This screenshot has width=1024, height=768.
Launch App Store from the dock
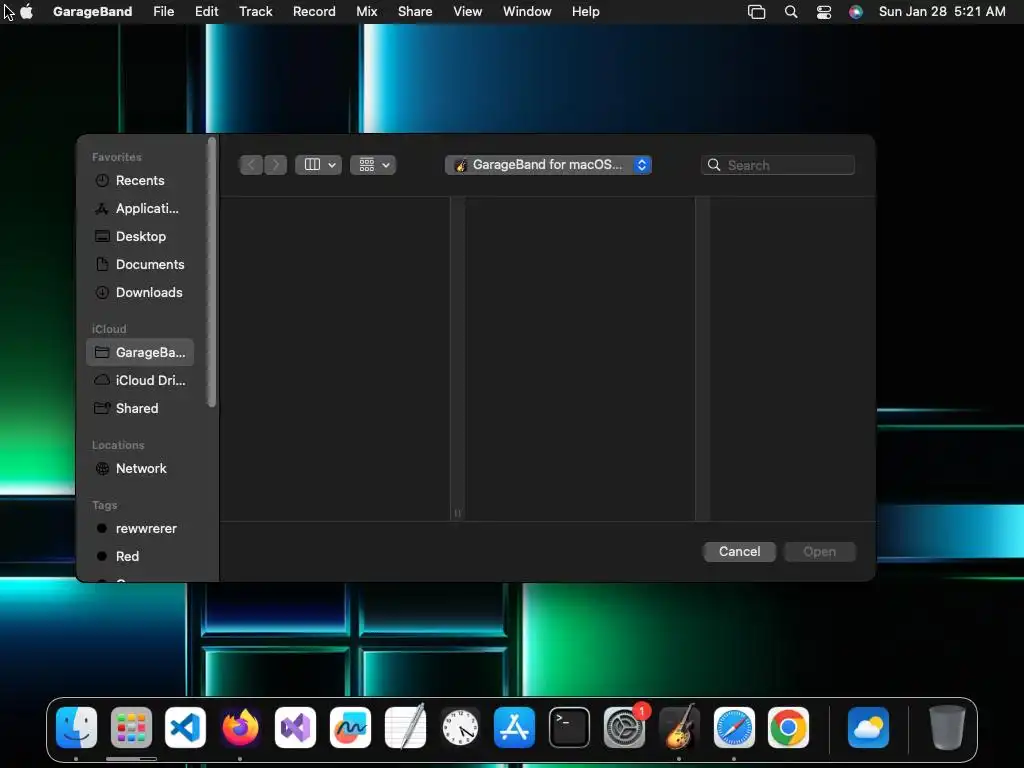(x=515, y=727)
